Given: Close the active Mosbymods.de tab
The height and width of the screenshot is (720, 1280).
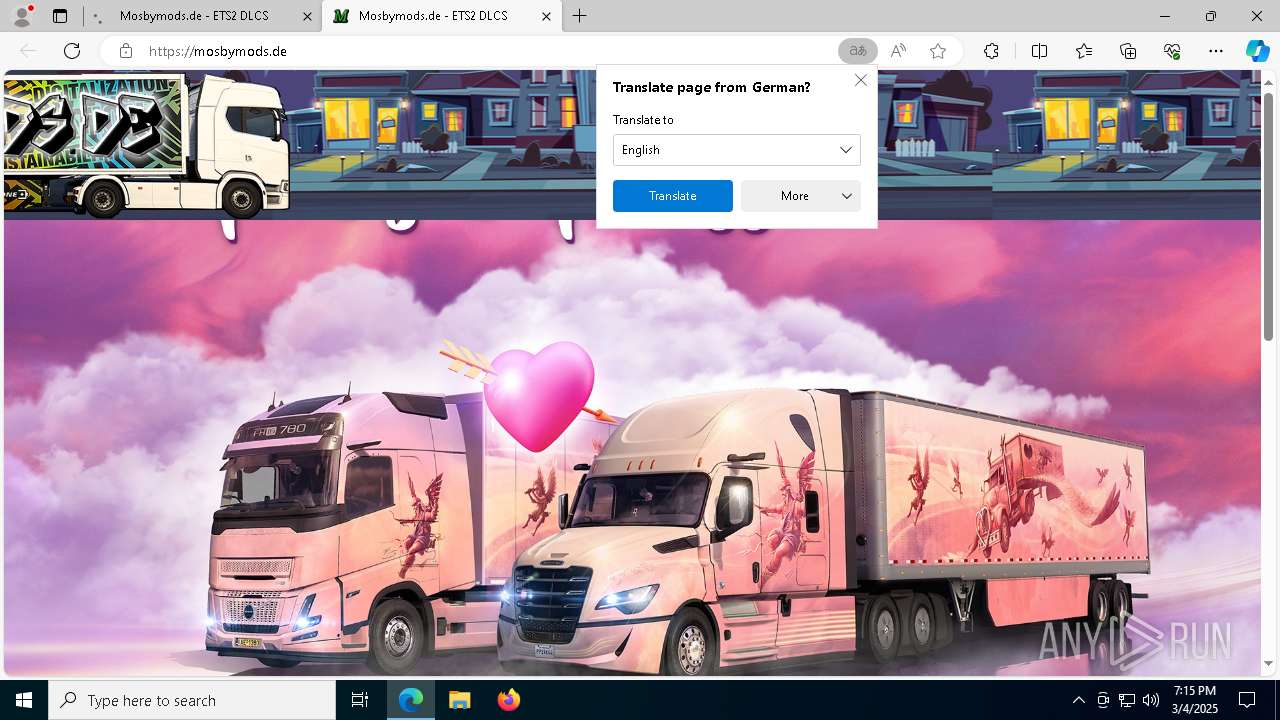Looking at the screenshot, I should click(546, 16).
